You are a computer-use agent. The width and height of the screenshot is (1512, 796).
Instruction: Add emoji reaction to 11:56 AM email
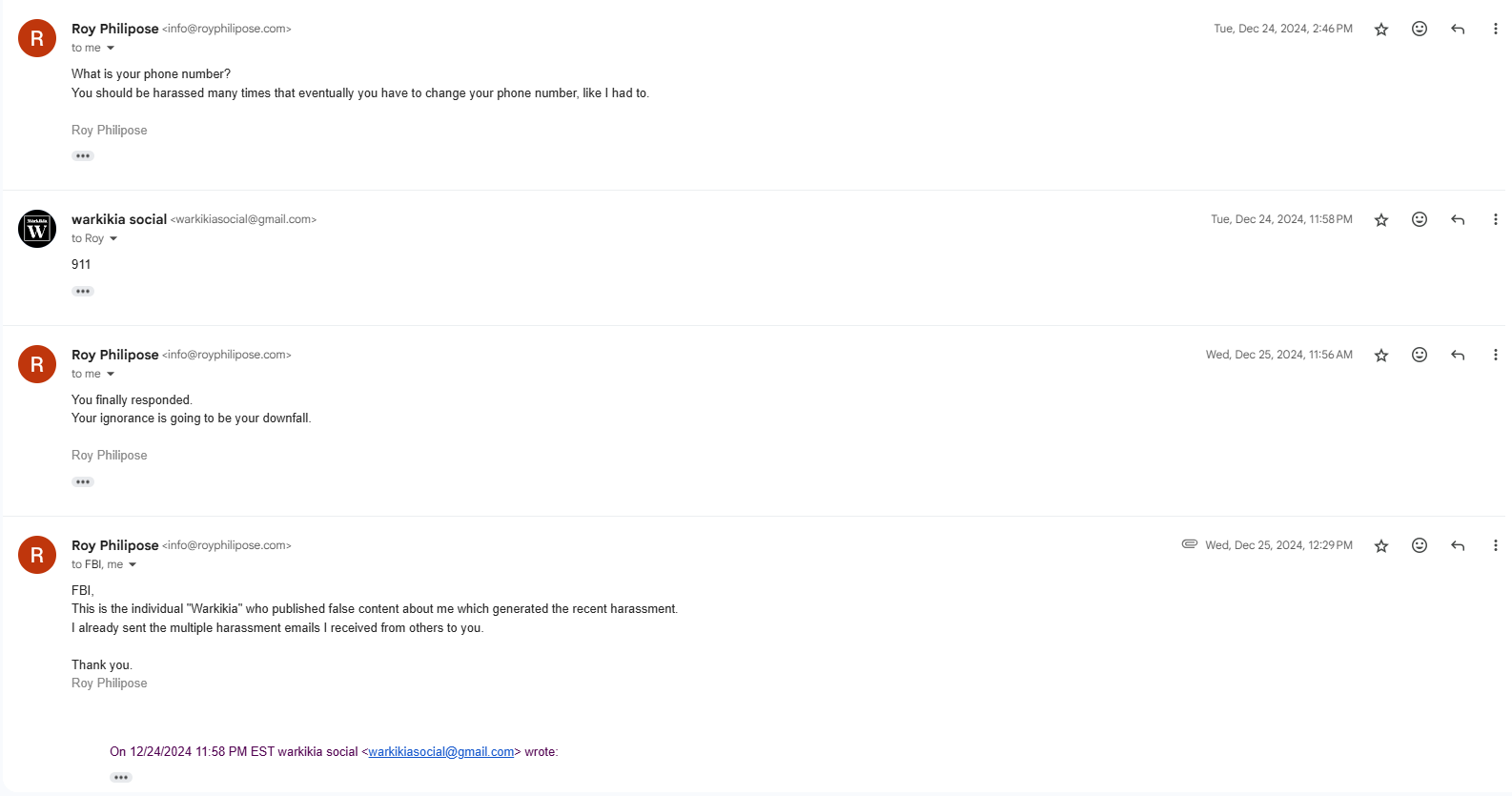[x=1420, y=355]
